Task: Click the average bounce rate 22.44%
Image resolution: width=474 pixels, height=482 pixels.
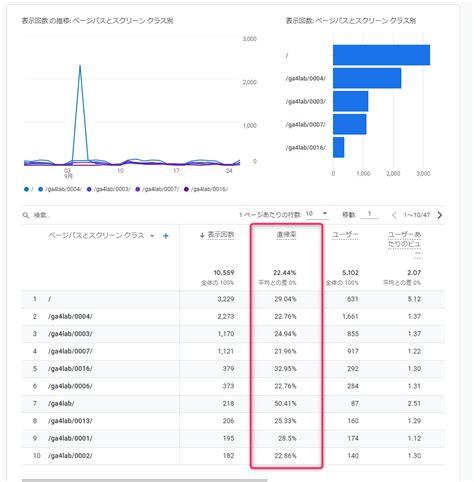Action: point(285,273)
